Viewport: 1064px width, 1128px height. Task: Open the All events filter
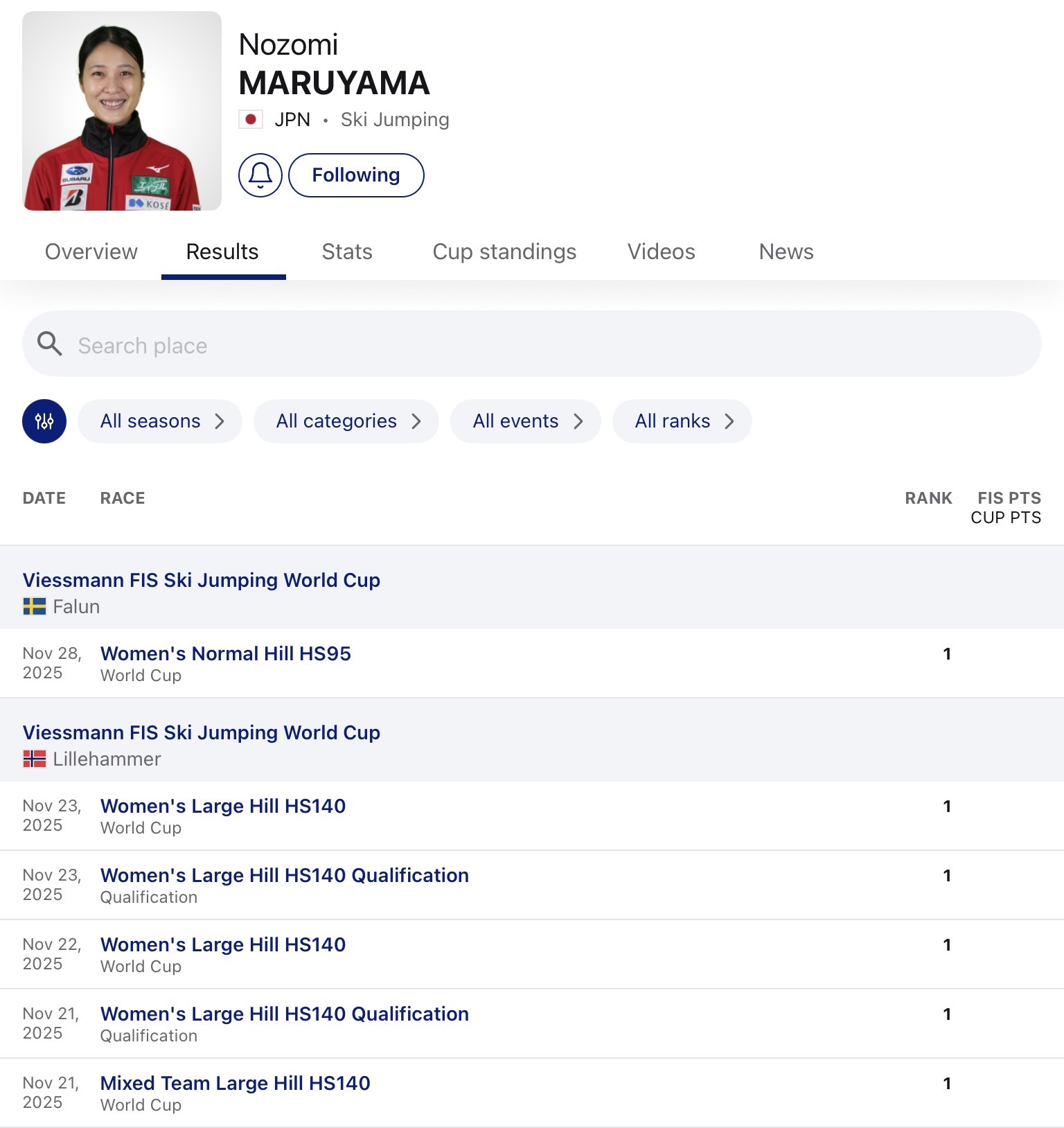(x=526, y=421)
